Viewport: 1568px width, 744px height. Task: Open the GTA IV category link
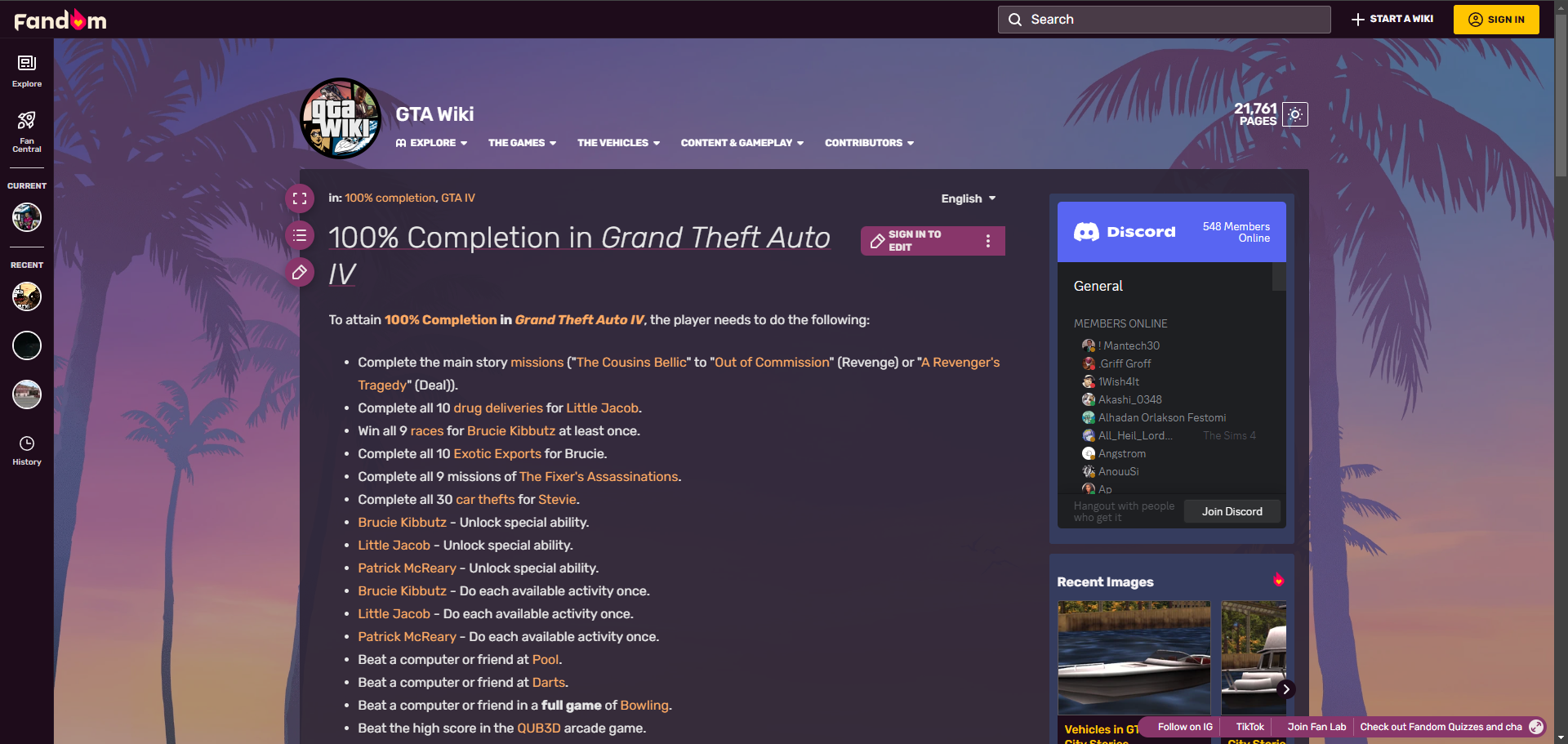tap(458, 198)
